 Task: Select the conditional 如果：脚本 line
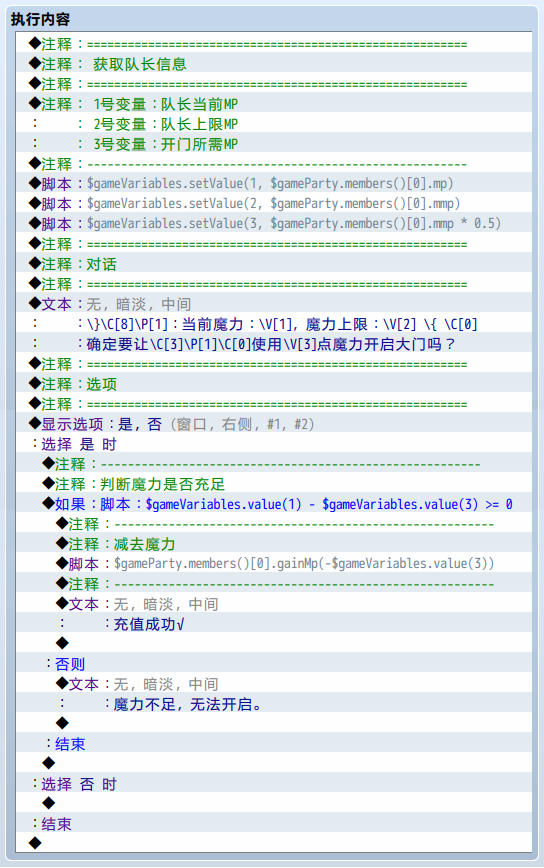click(274, 504)
